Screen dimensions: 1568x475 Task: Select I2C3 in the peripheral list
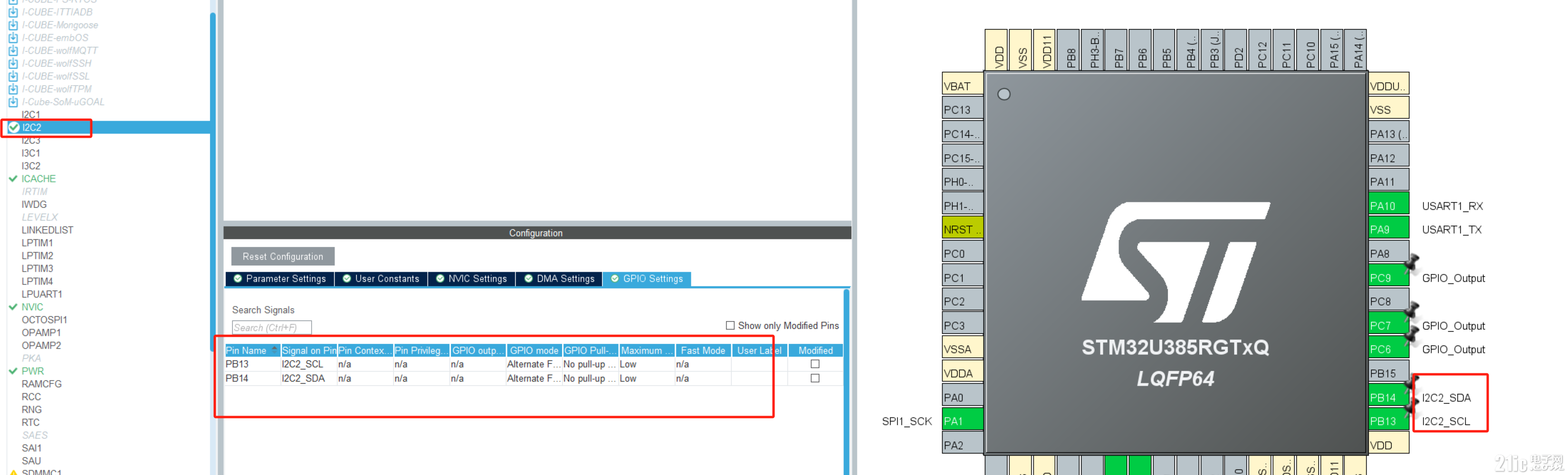coord(31,141)
